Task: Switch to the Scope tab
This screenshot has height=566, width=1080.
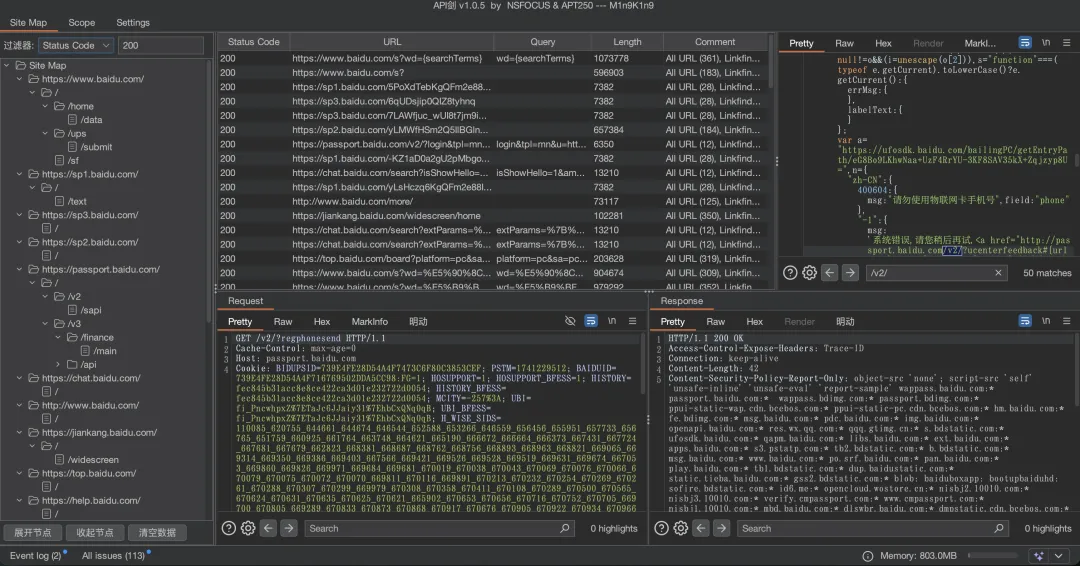Action: click(81, 23)
